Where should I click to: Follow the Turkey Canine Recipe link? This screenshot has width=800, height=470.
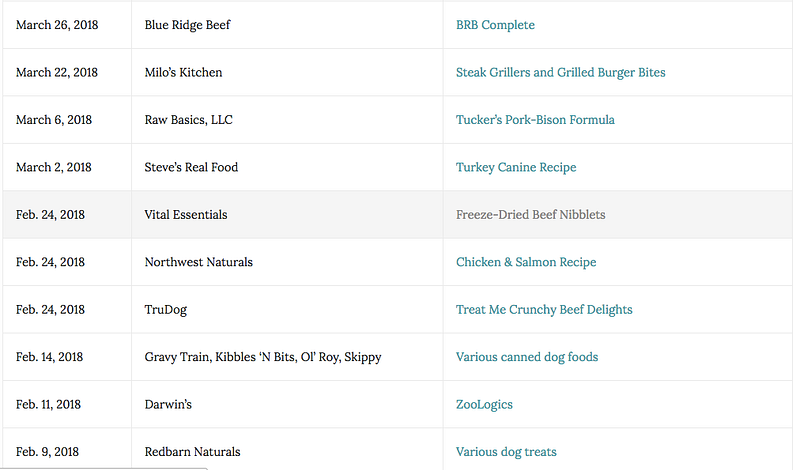(x=516, y=167)
